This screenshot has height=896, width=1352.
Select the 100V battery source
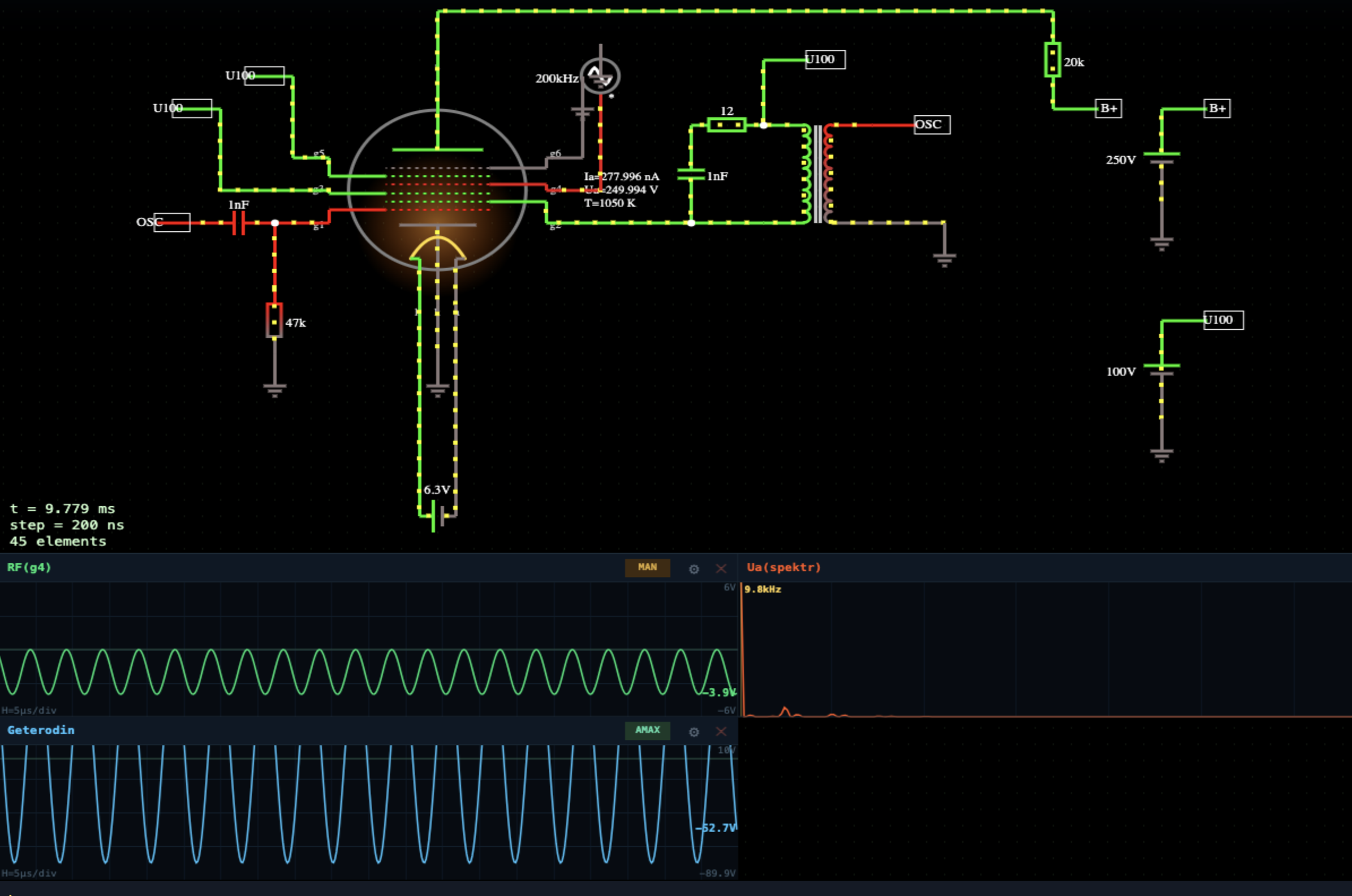pos(1162,369)
